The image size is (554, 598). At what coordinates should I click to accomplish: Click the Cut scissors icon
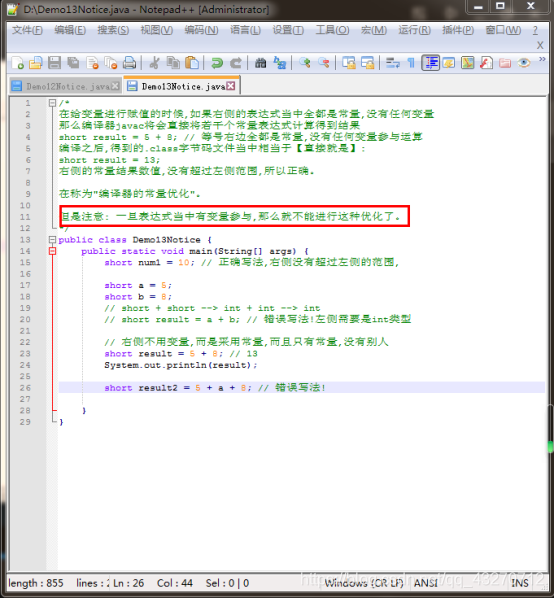coord(154,63)
